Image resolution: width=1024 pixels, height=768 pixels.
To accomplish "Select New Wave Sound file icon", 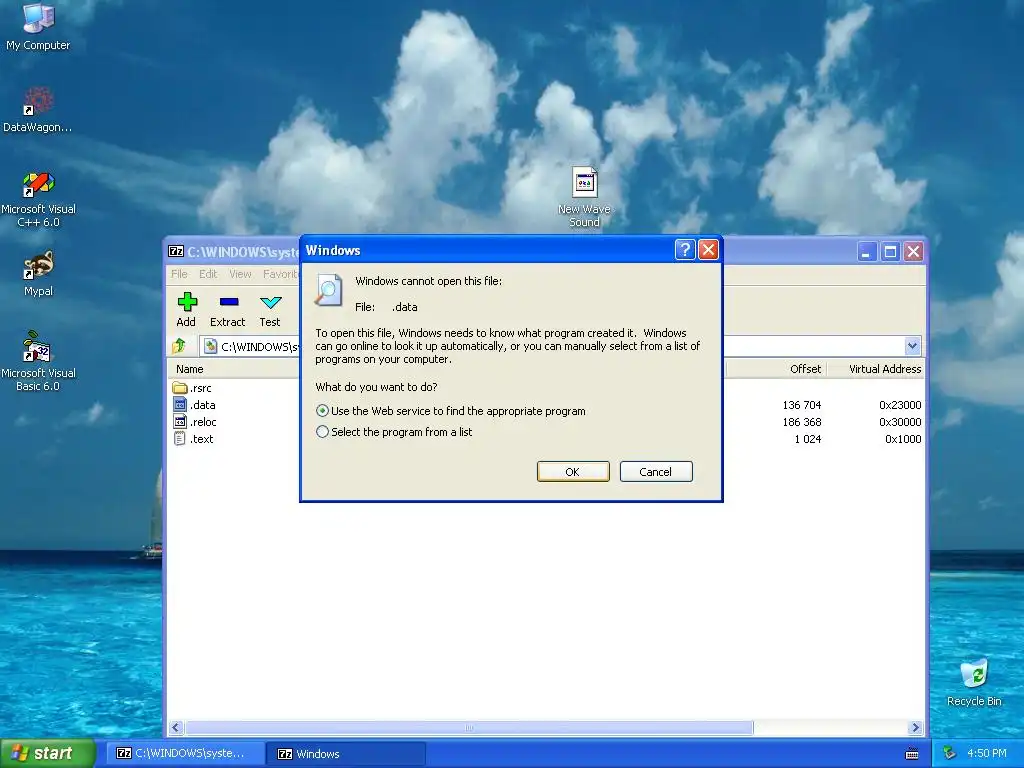I will coord(584,197).
